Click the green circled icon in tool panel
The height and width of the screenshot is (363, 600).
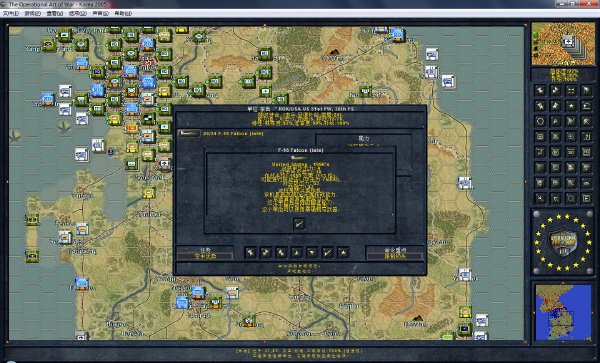[555, 152]
